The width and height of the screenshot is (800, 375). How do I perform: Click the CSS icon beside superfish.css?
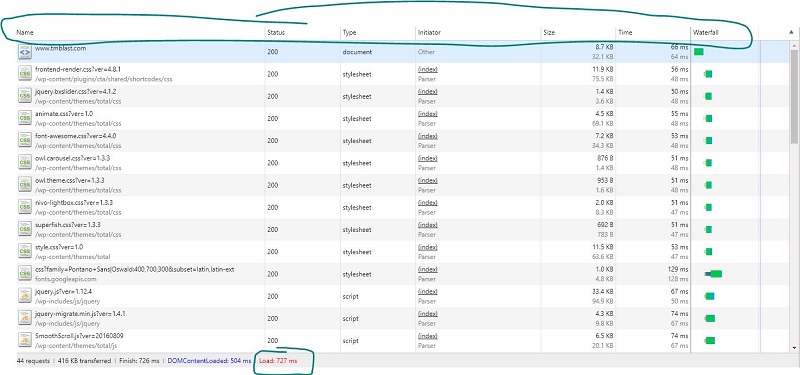pyautogui.click(x=24, y=230)
